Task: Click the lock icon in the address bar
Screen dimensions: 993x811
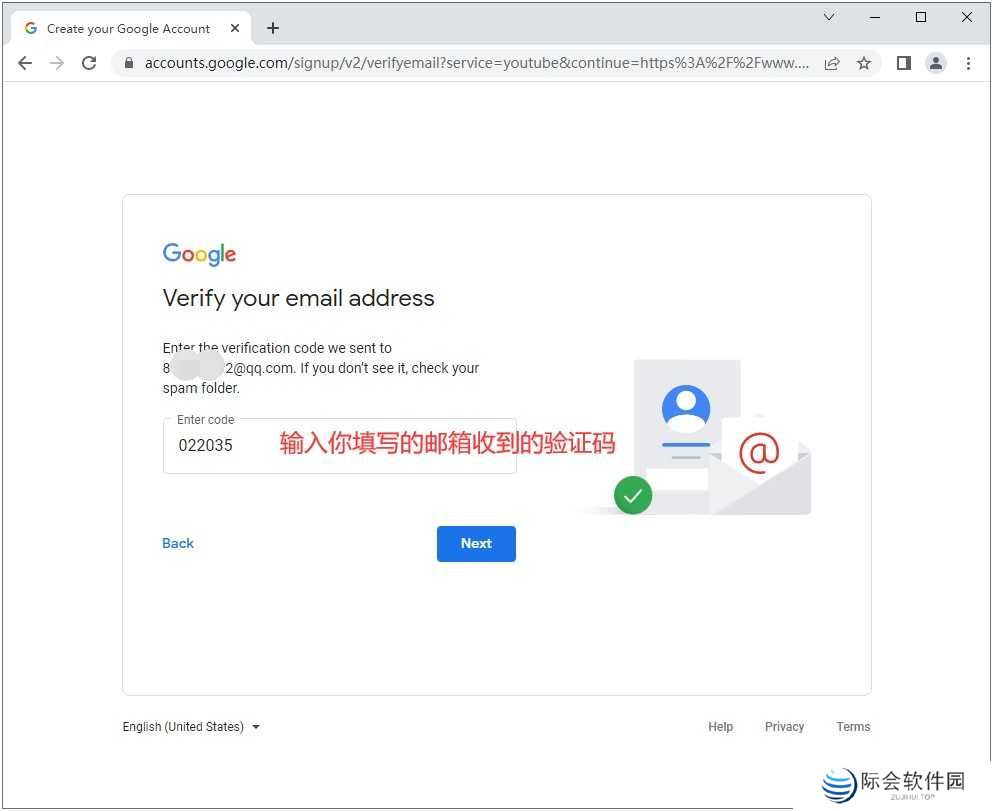Action: (x=129, y=63)
